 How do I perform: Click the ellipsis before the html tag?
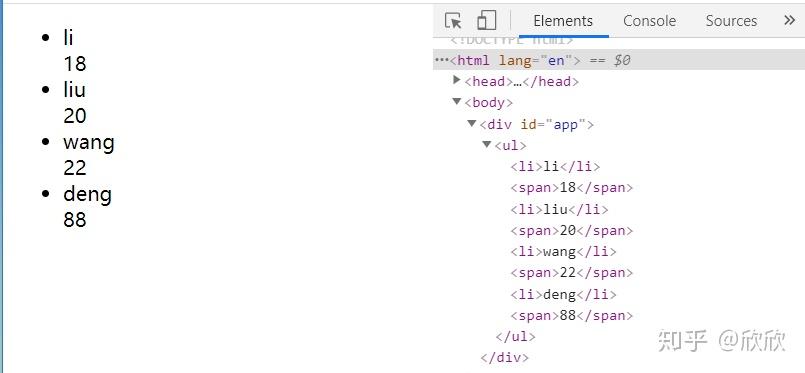(441, 60)
